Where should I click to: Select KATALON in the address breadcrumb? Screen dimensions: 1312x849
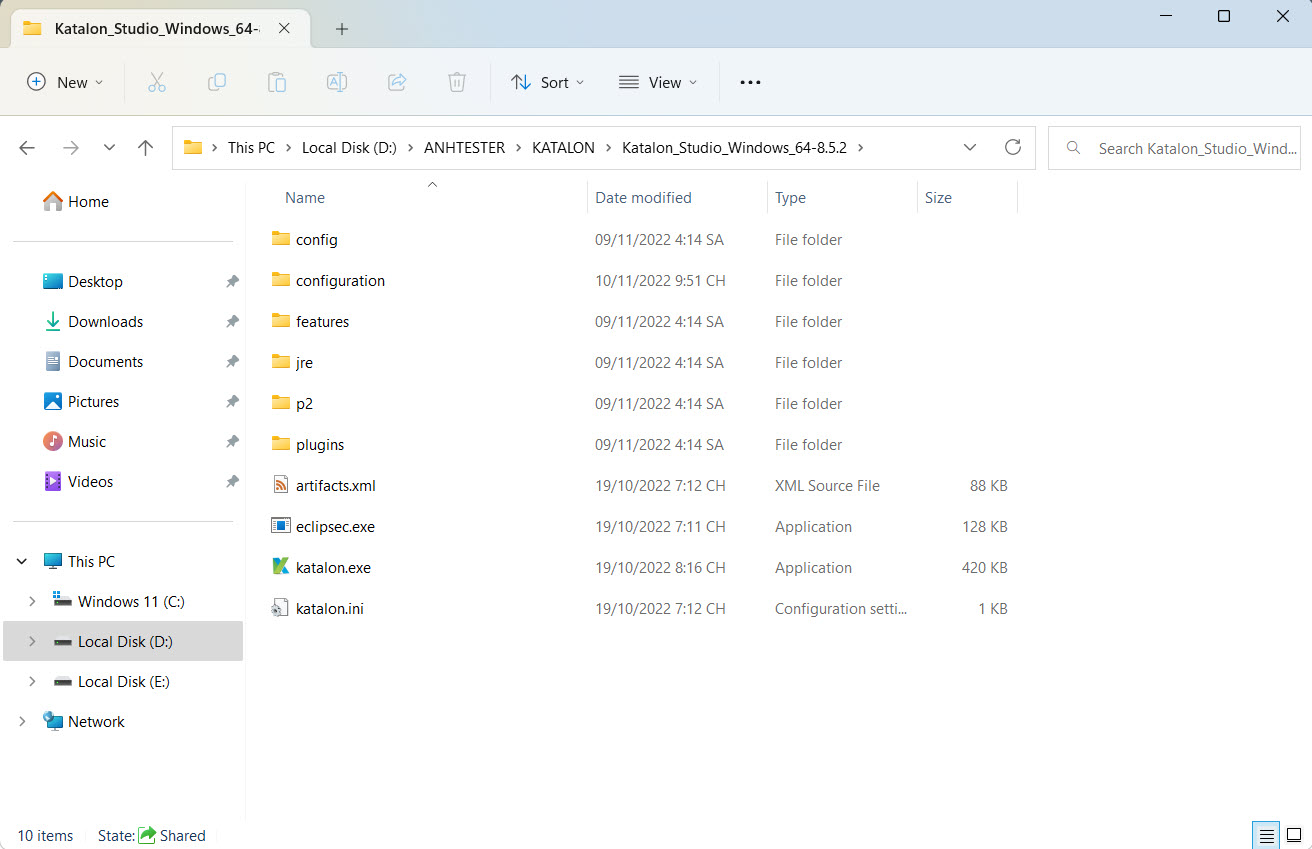click(563, 148)
